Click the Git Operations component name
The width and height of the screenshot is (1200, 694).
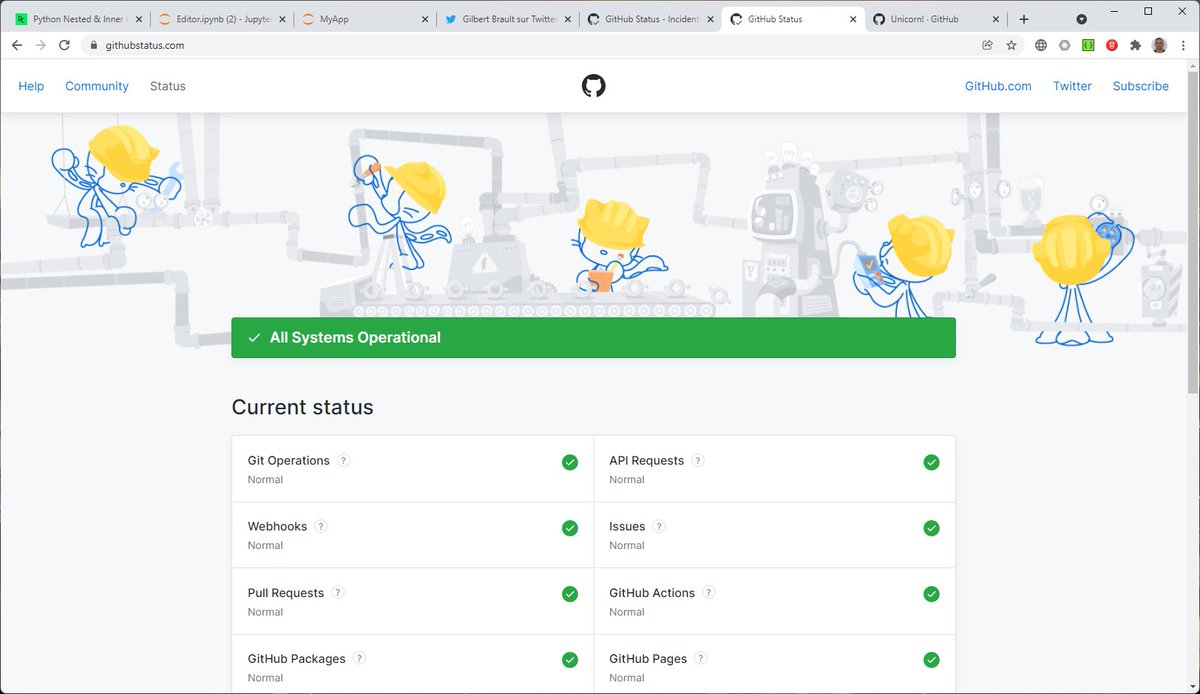tap(289, 461)
